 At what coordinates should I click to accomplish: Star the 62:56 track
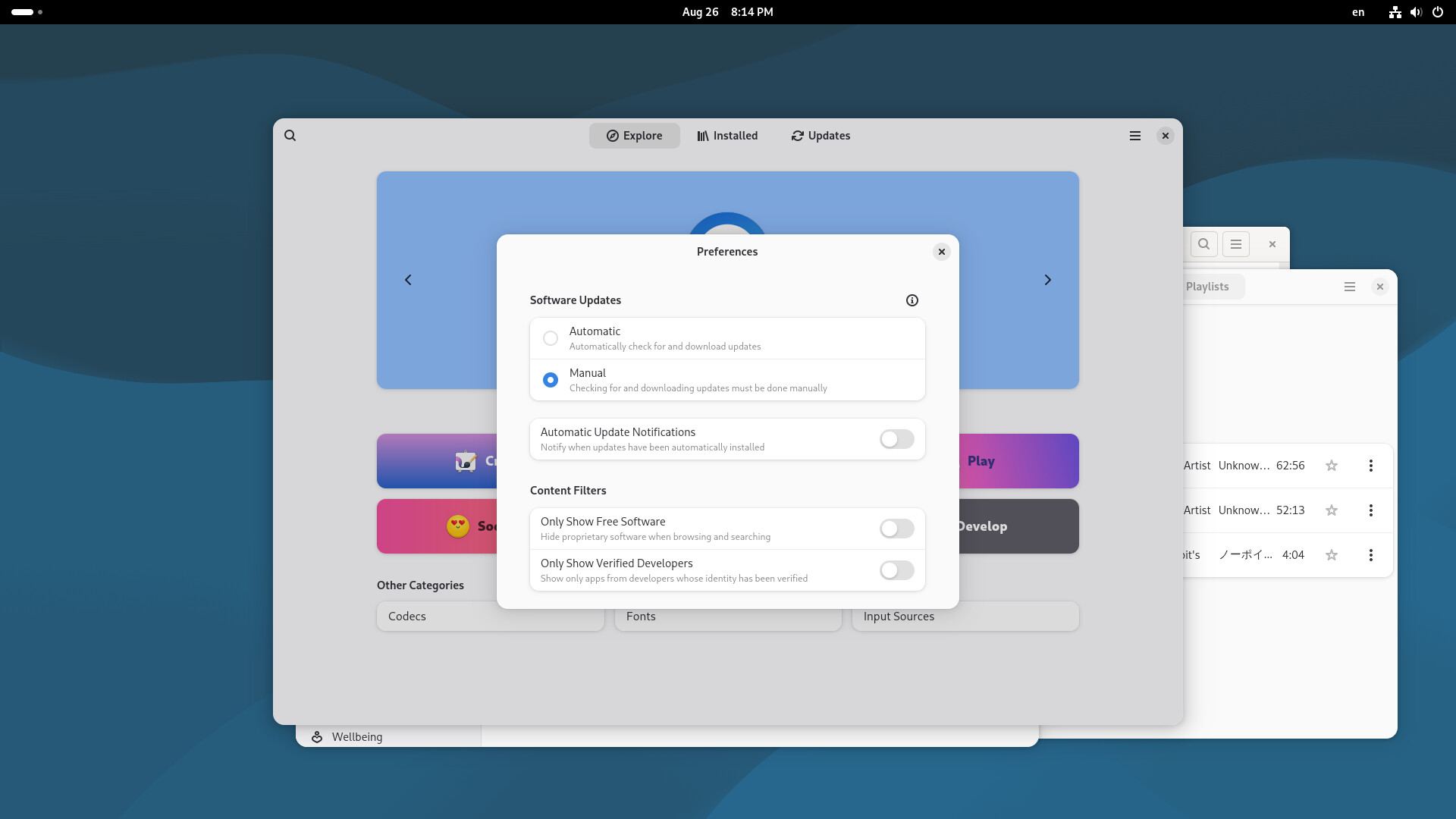1331,466
